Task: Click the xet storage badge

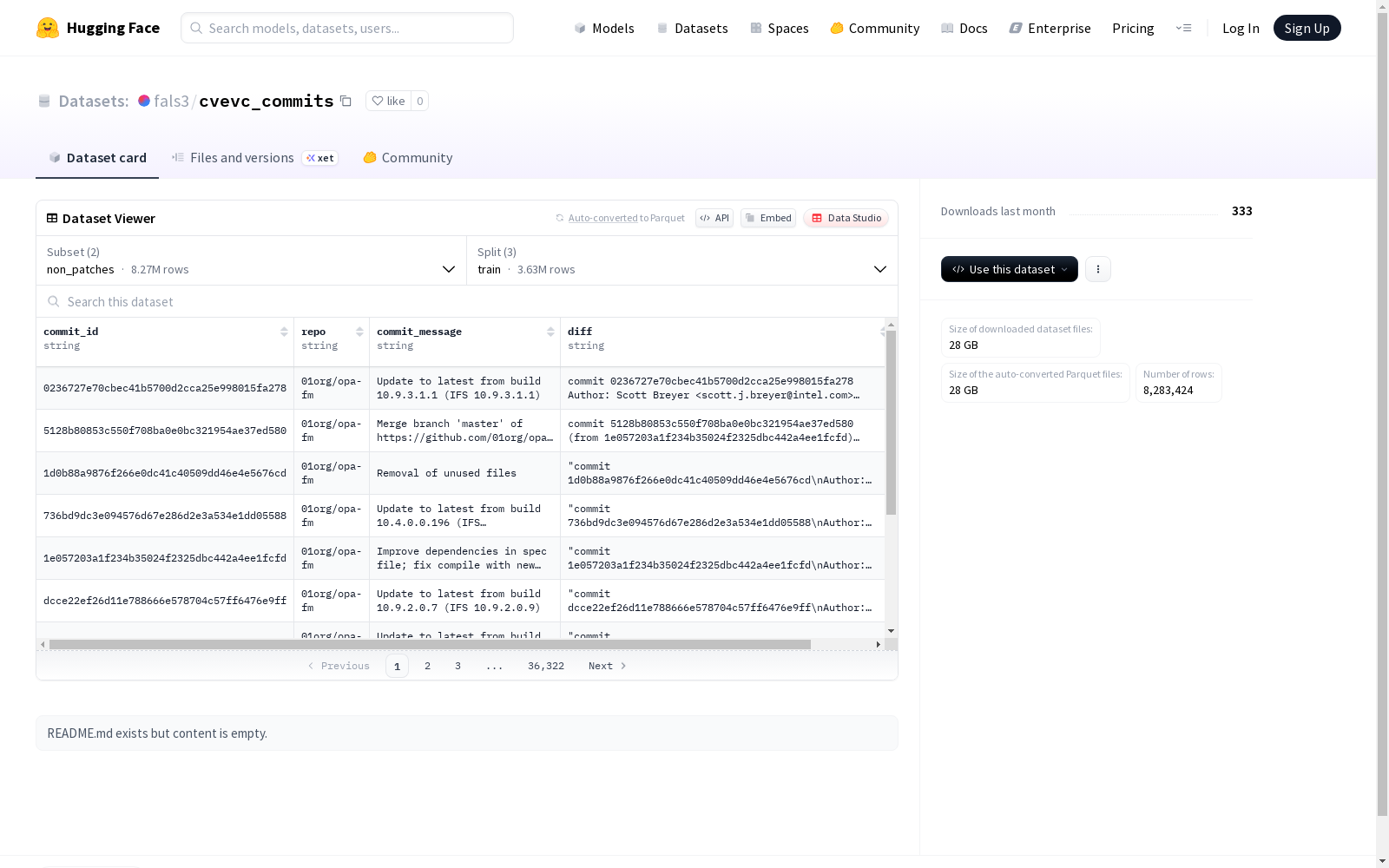Action: [x=319, y=158]
